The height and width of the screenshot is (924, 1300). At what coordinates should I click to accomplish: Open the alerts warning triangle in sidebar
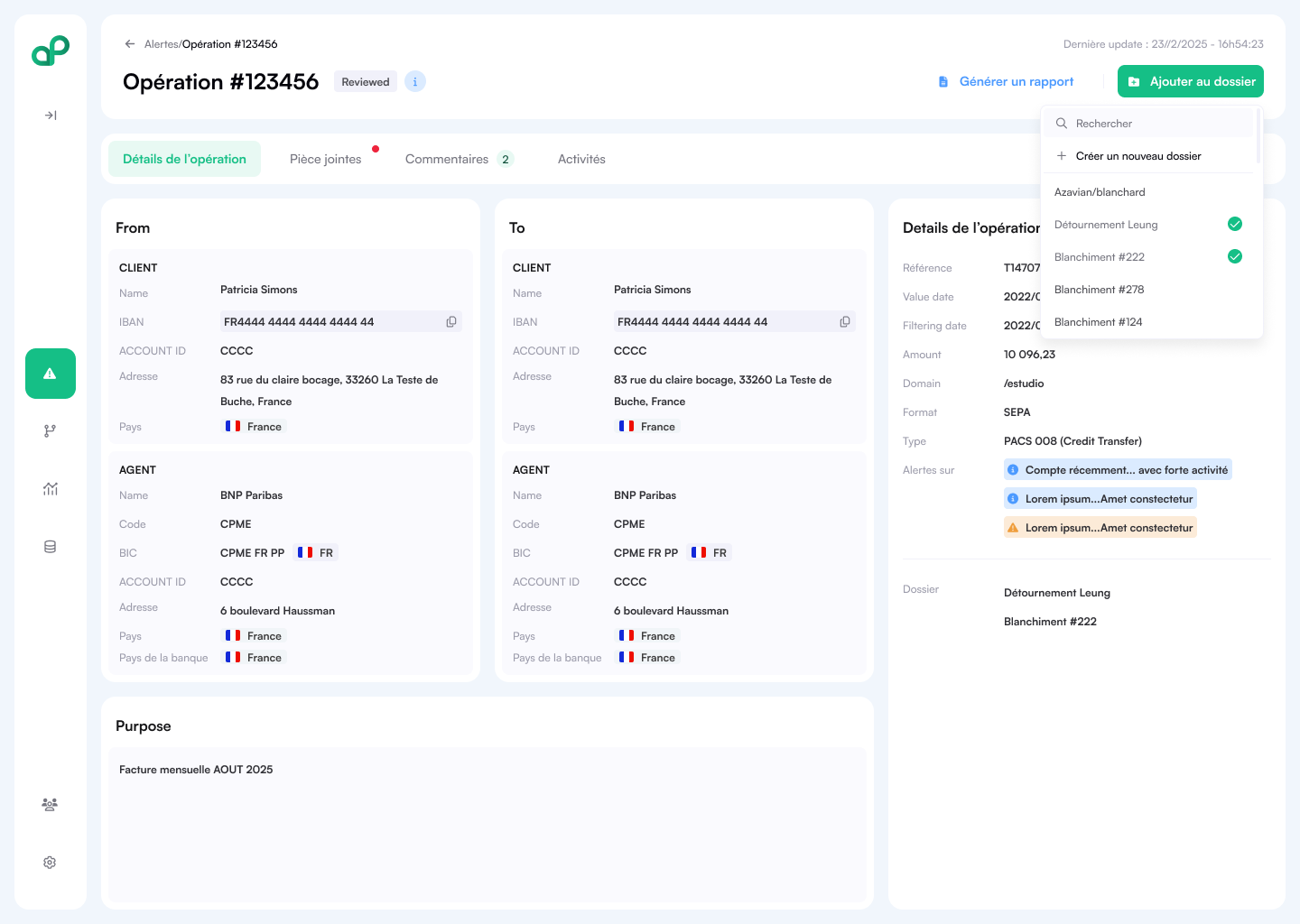(x=51, y=374)
